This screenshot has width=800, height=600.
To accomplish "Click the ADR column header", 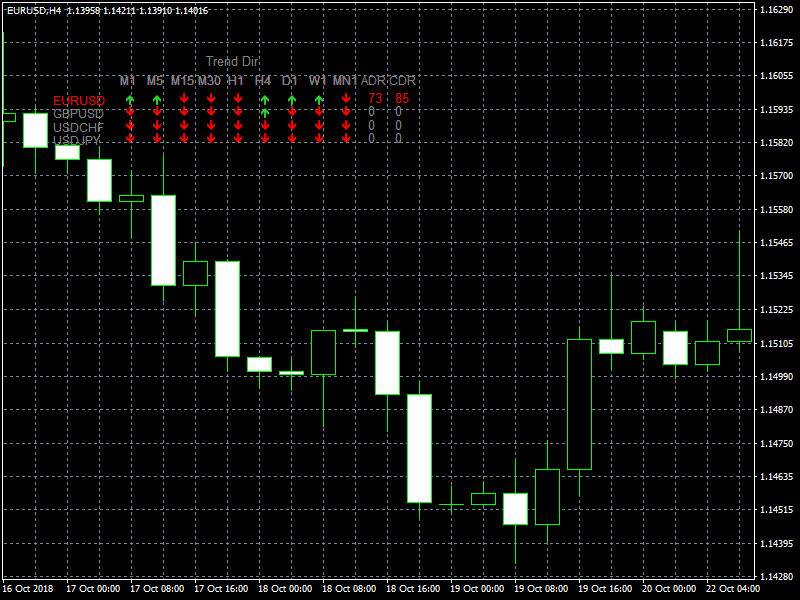I will tap(373, 81).
